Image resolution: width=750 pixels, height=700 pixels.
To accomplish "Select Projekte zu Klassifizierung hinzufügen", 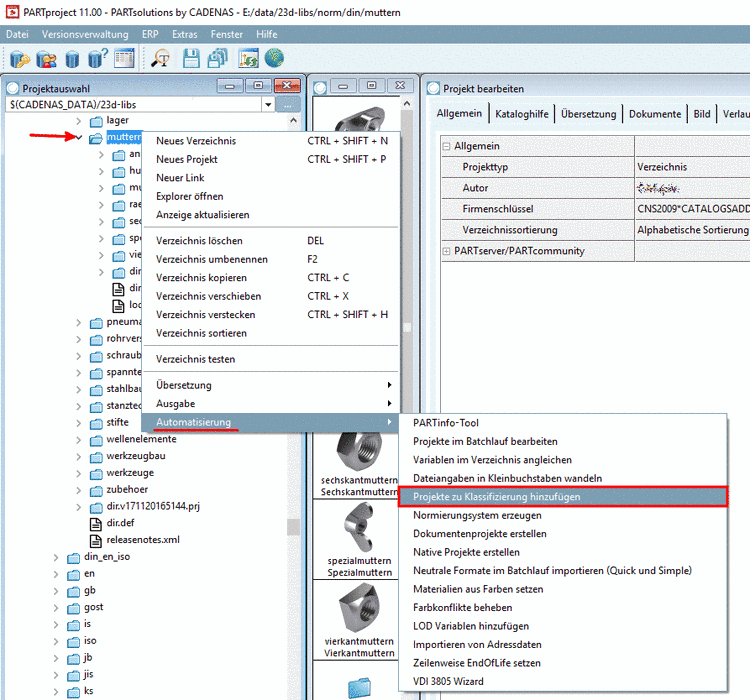I will [x=562, y=497].
